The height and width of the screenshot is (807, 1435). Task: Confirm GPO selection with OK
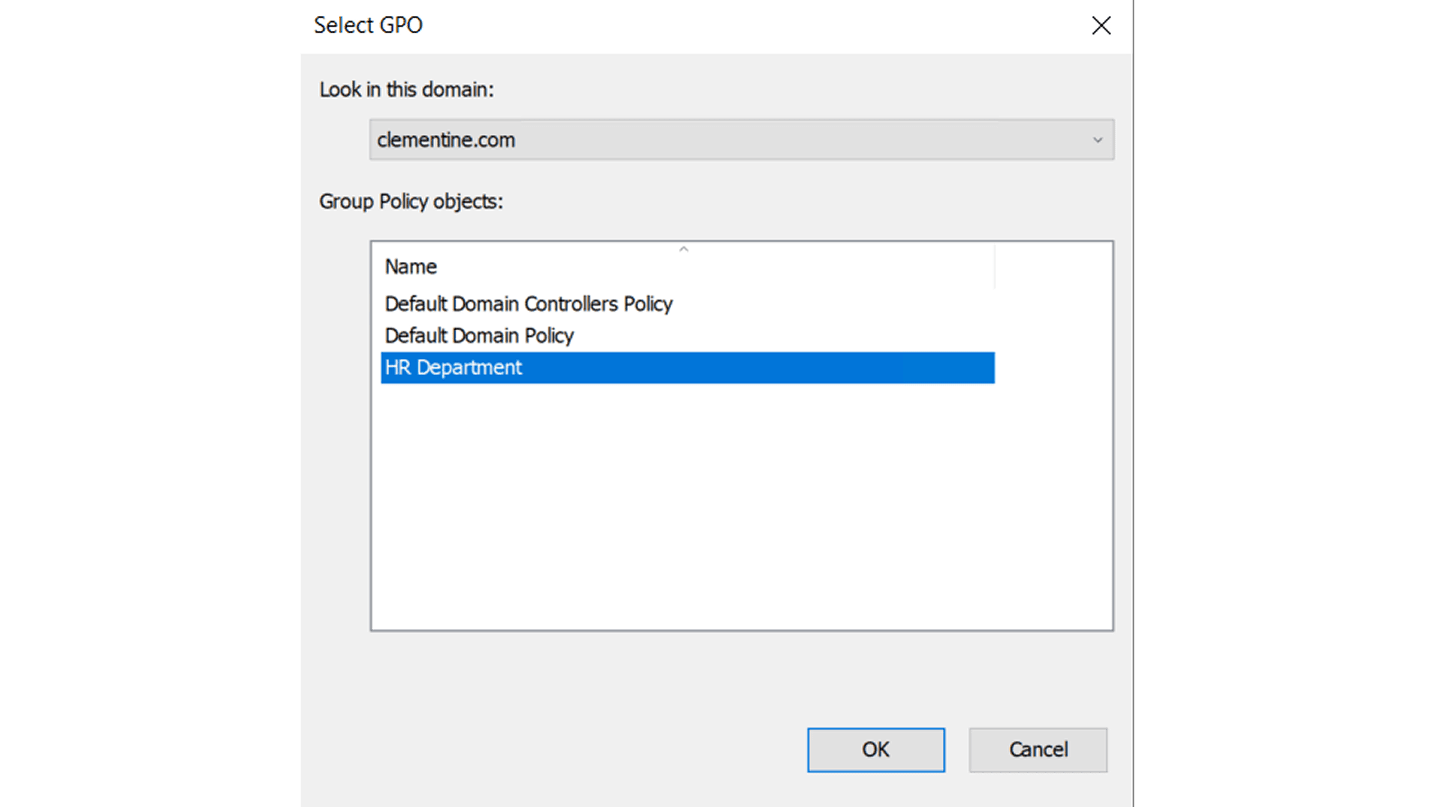click(875, 749)
